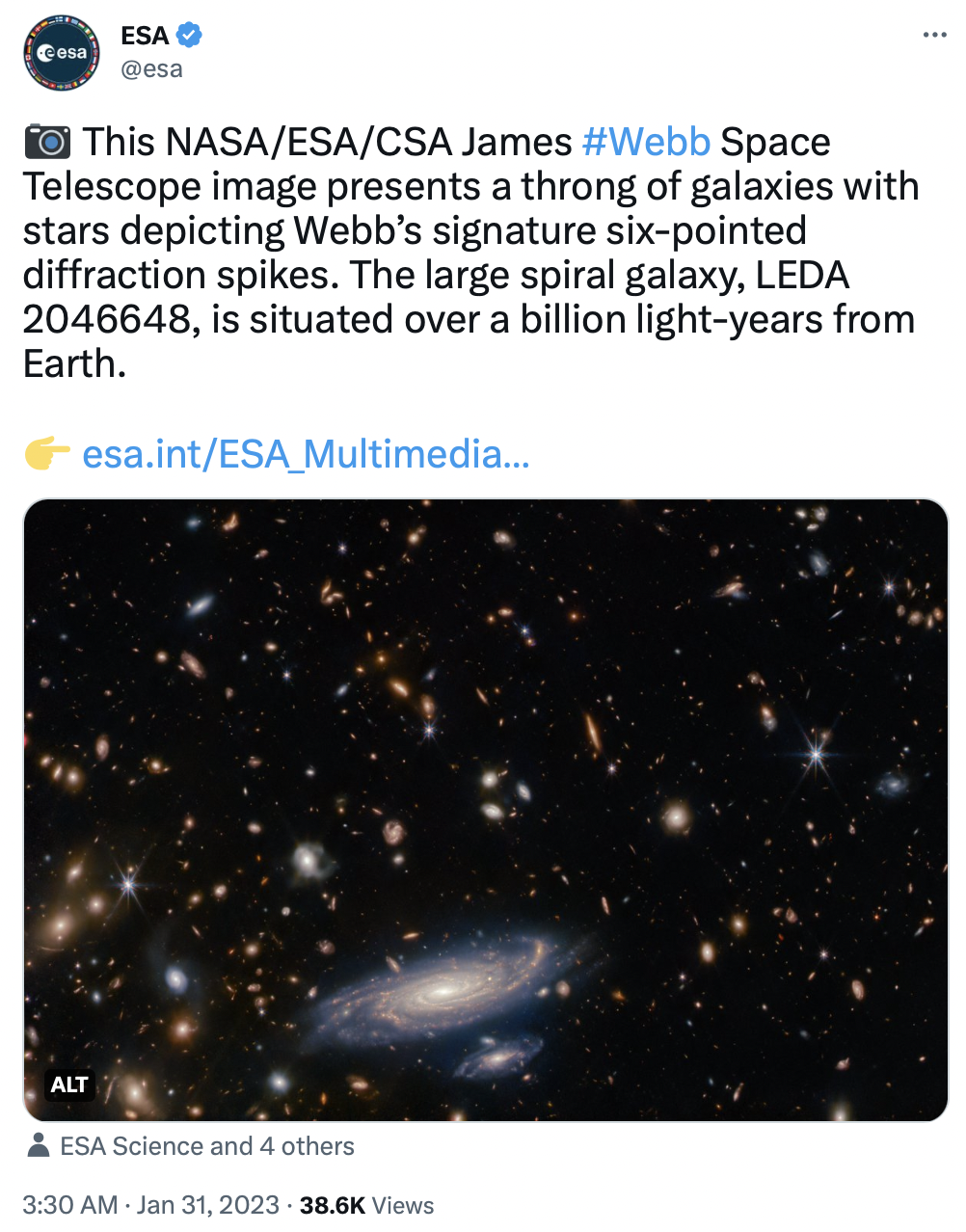
Task: Follow the esa.int/ESA_Multimedia link
Action: pyautogui.click(x=306, y=453)
